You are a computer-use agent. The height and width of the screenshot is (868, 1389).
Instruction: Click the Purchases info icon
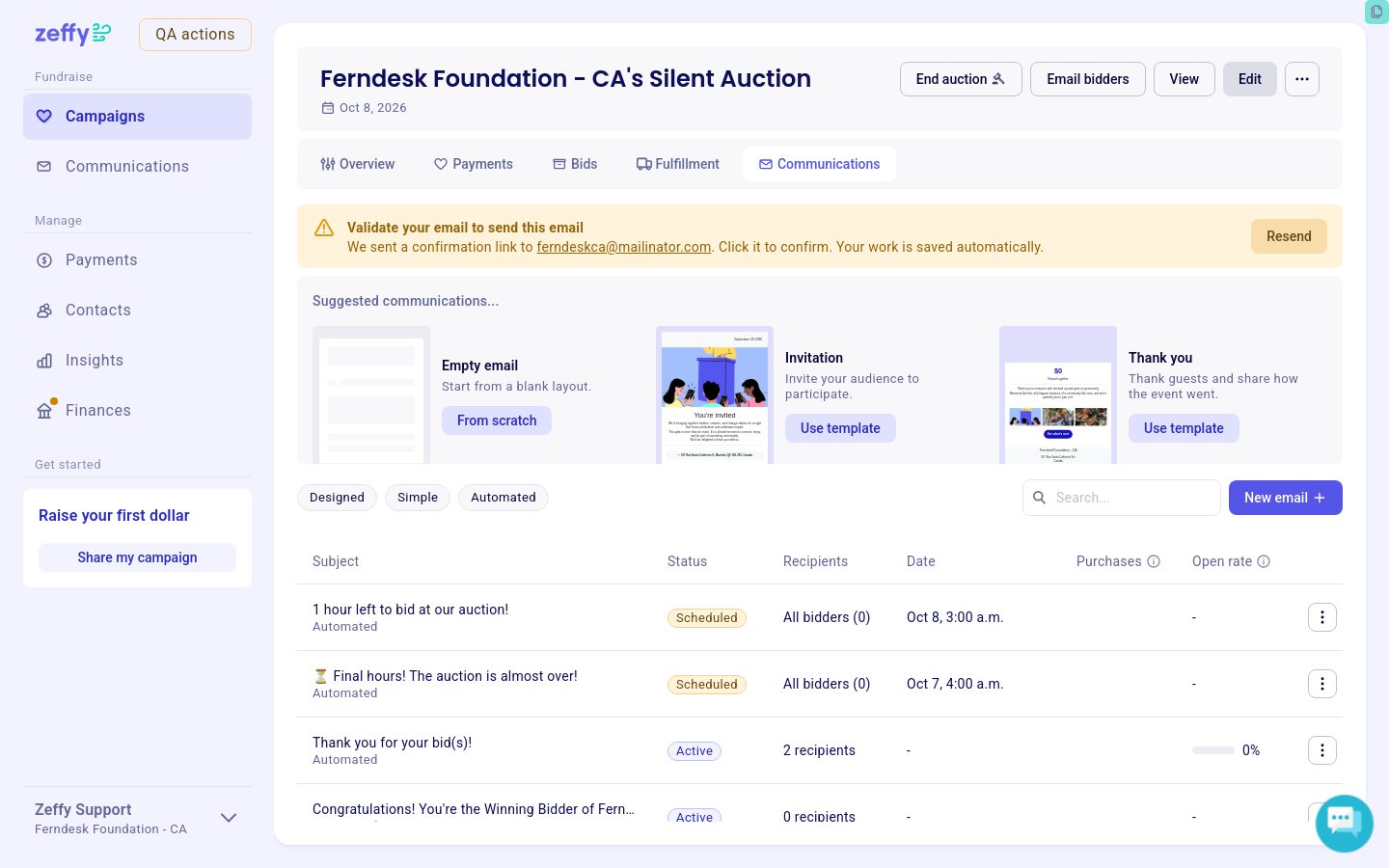point(1154,561)
